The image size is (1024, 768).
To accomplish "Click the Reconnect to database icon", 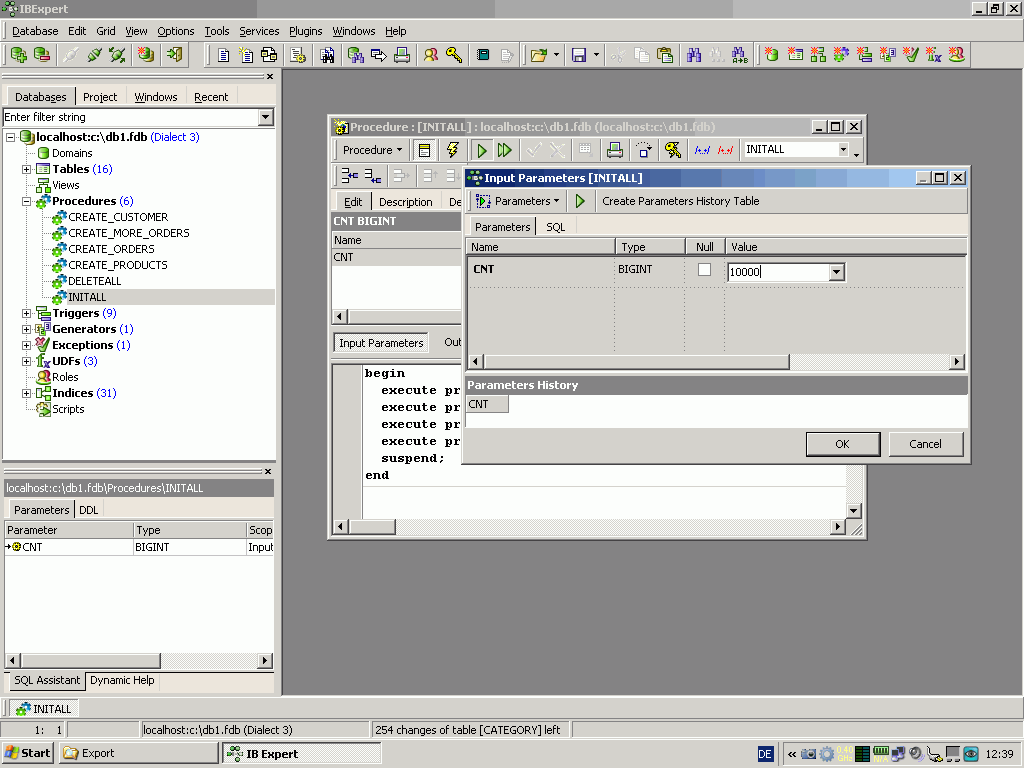I will (x=118, y=55).
